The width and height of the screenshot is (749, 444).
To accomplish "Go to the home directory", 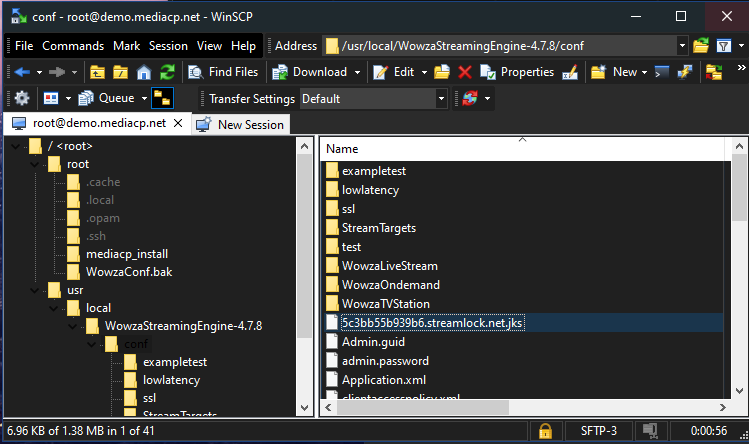I will [144, 72].
